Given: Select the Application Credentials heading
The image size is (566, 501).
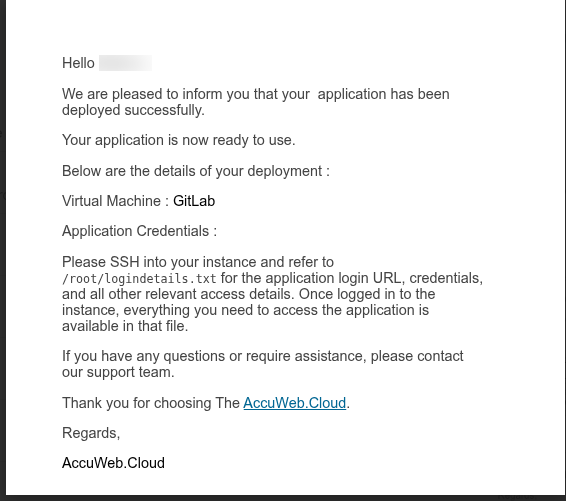Looking at the screenshot, I should click(139, 231).
